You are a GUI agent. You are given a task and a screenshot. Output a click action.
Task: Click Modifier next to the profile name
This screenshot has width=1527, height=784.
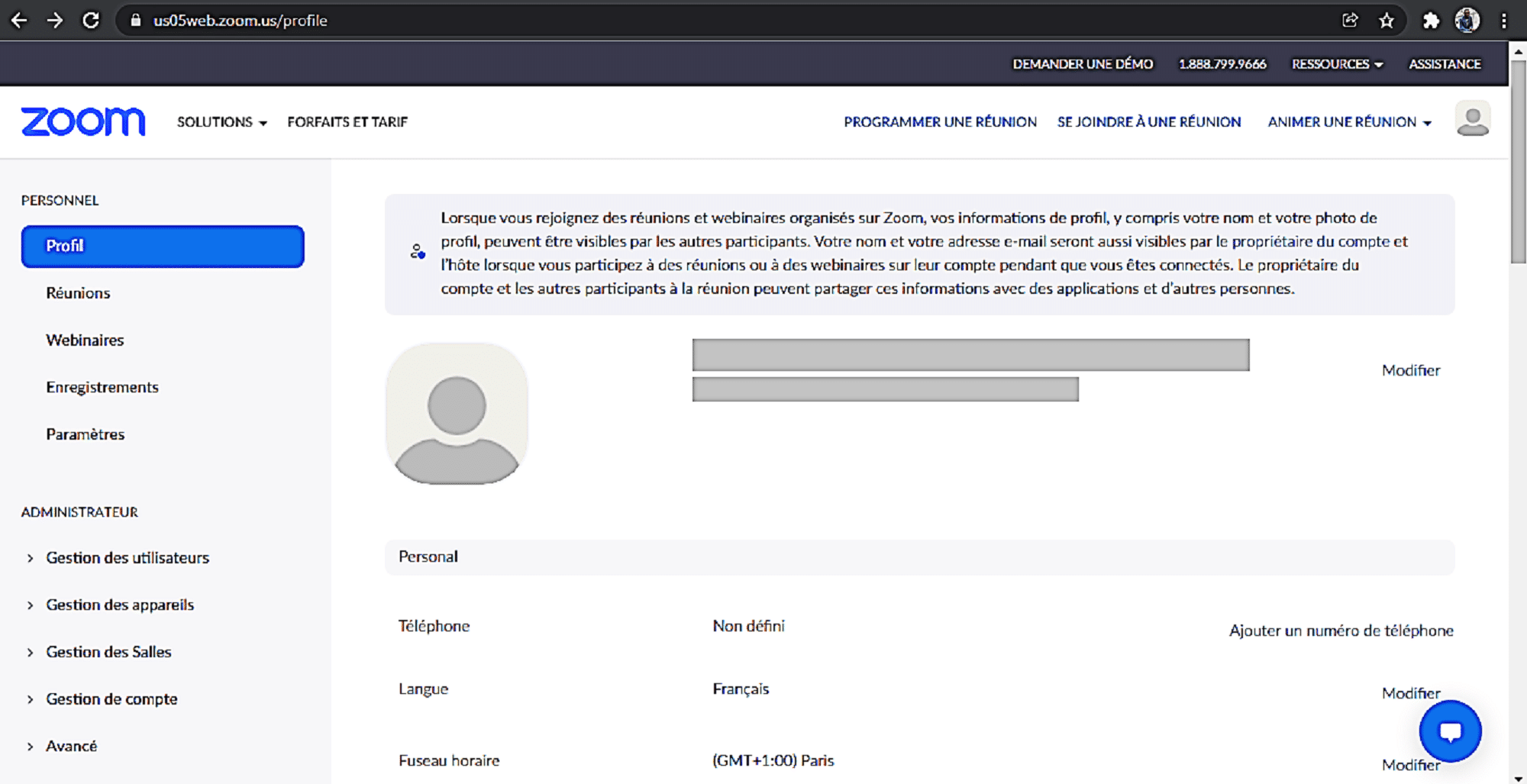1411,370
